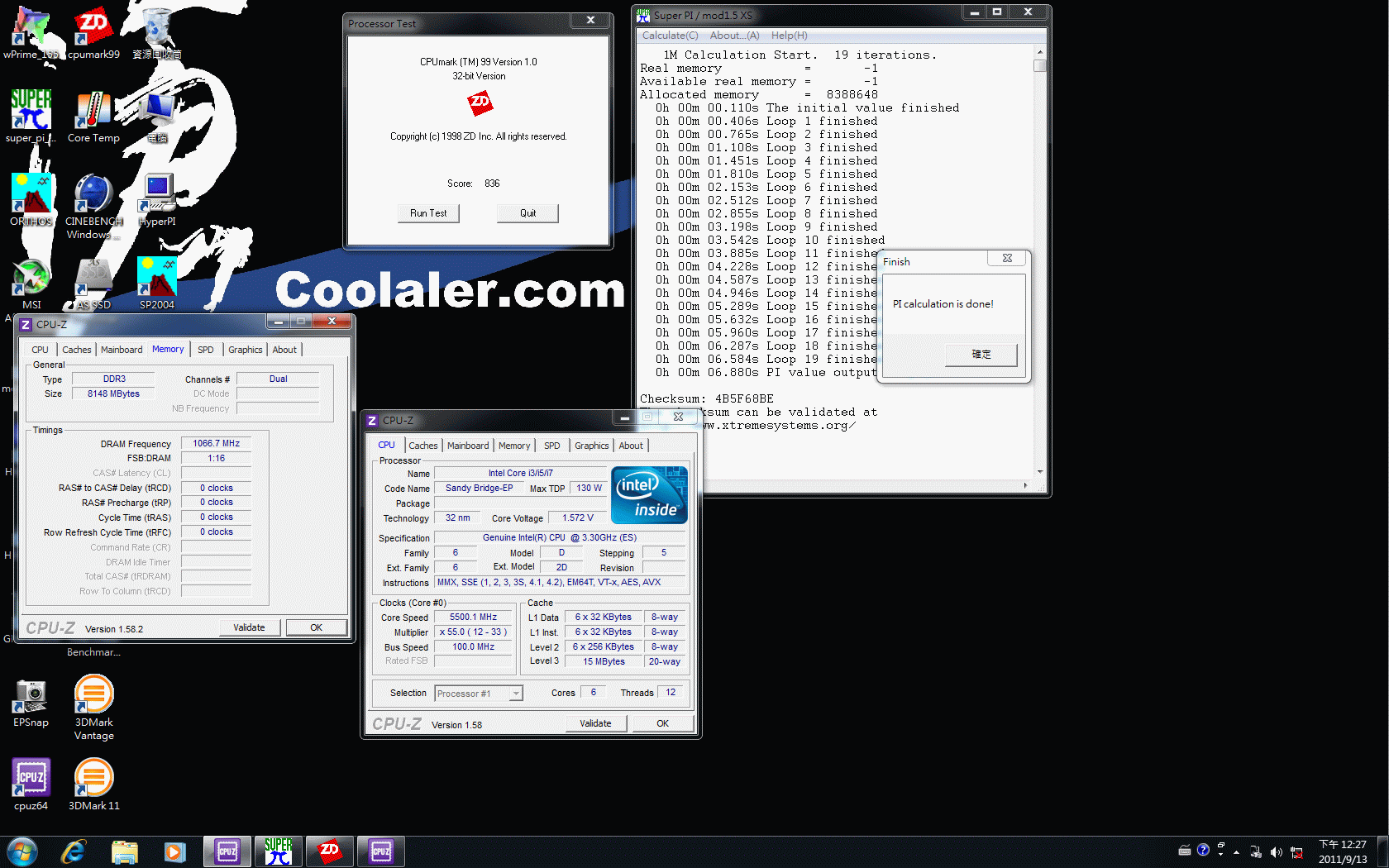Open the Processor #1 selection dropdown
This screenshot has width=1389, height=868.
click(x=479, y=694)
